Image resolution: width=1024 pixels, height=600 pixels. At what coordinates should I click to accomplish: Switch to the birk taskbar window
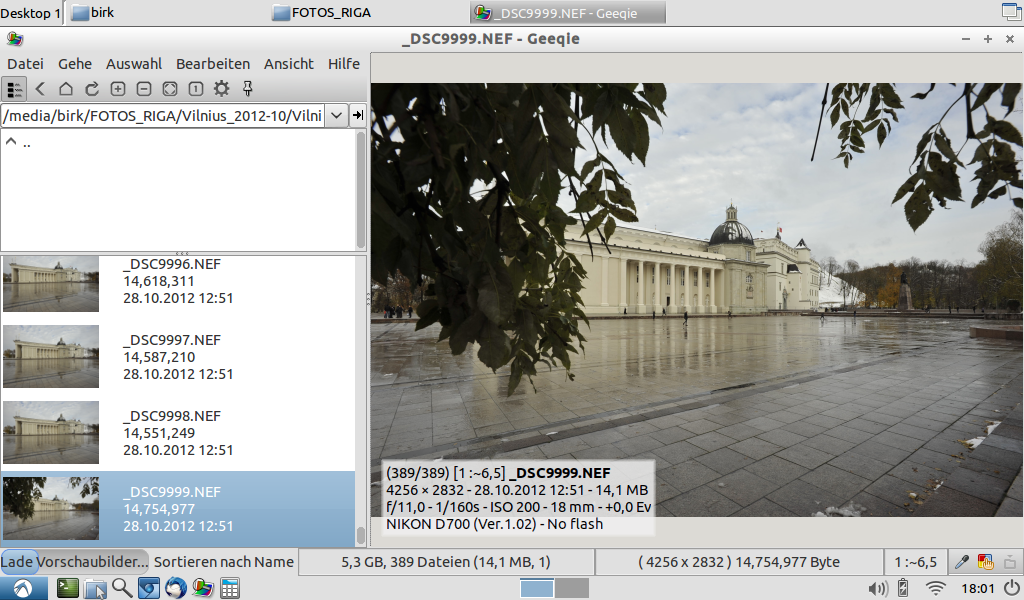point(93,12)
